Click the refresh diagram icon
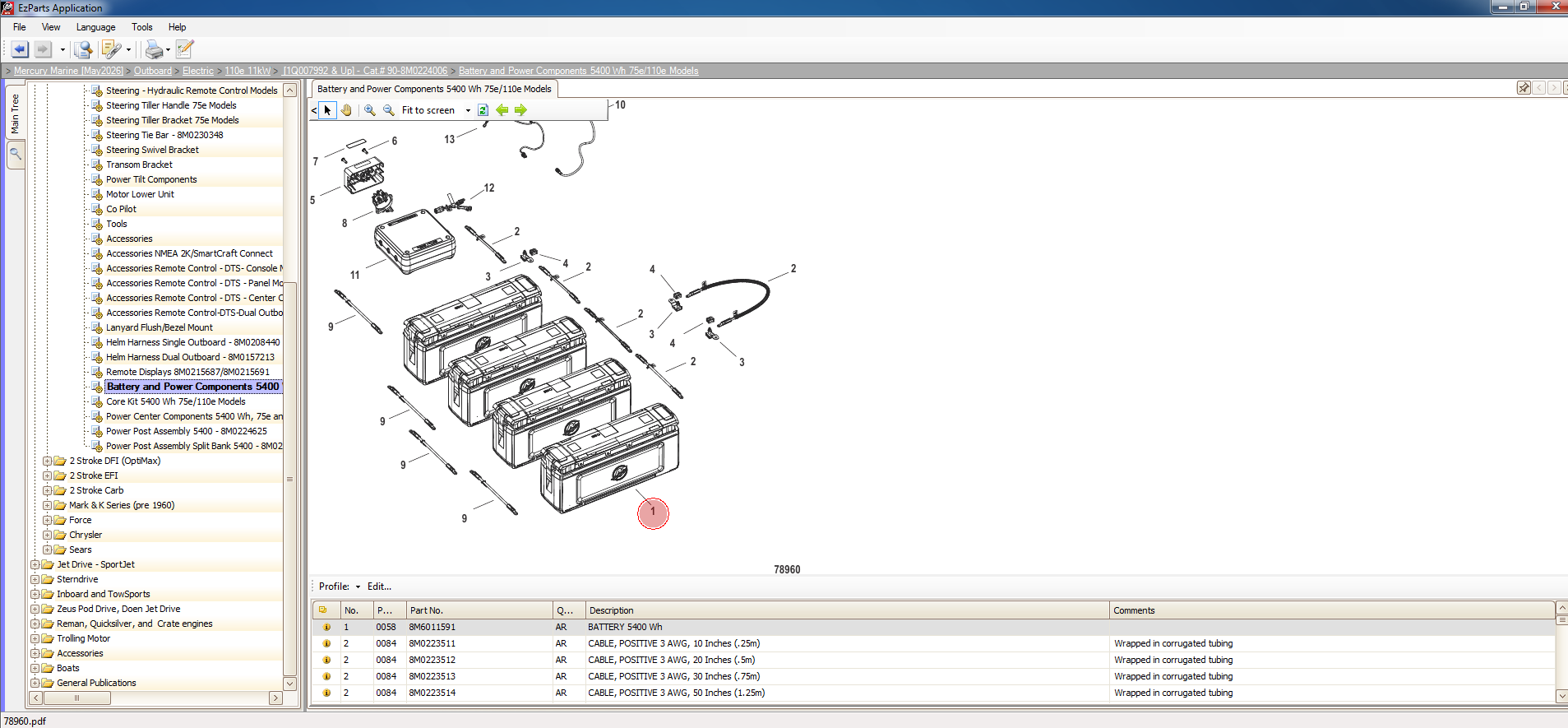Screen dimensions: 1568x728 [483, 110]
